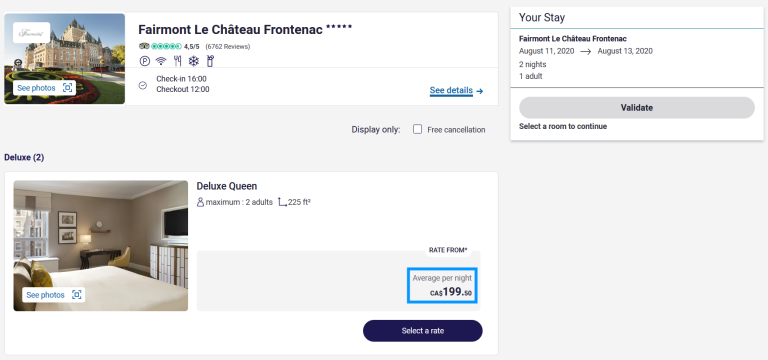Click the Deluxe Queen room thumbnail

[100, 245]
